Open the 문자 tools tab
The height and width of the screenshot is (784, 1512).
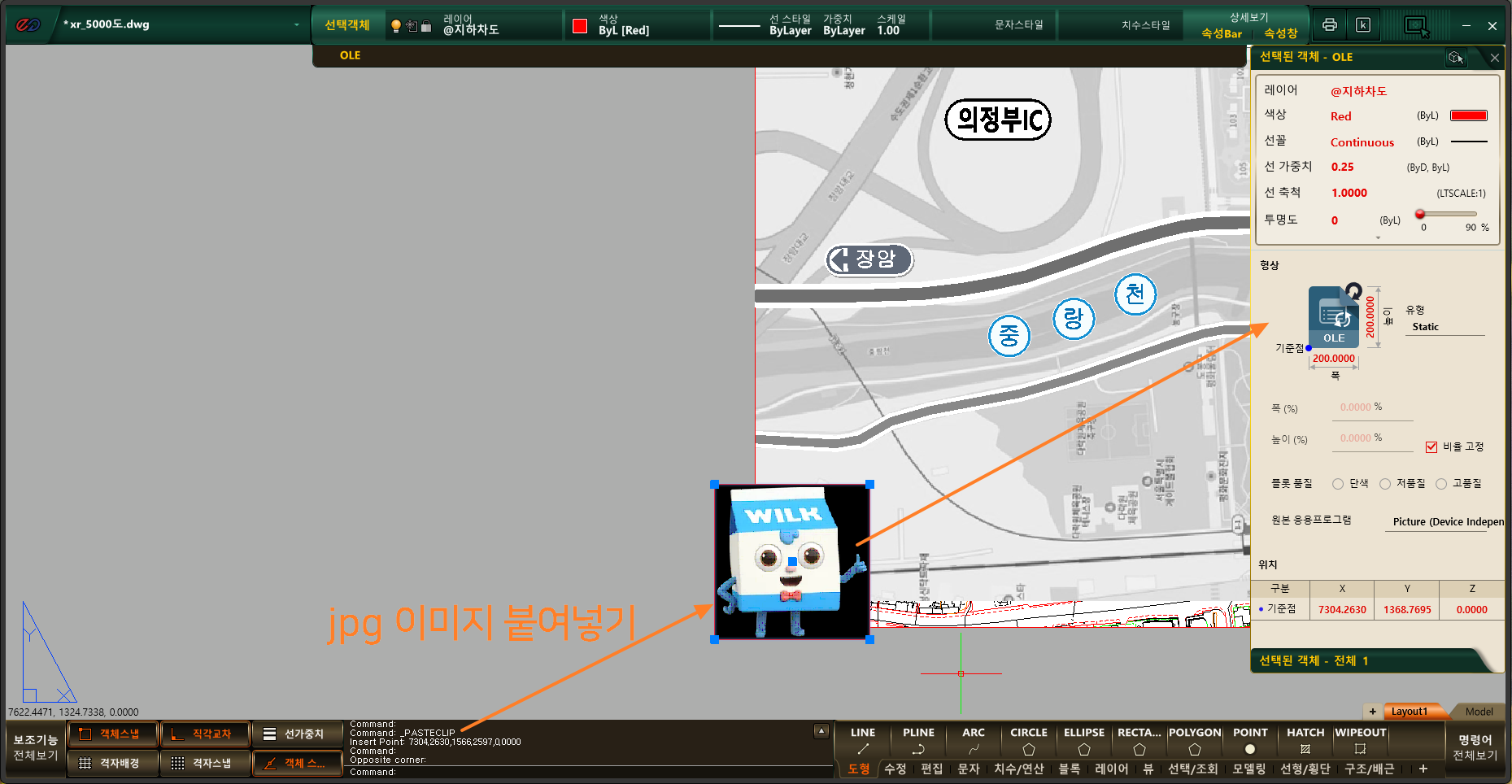(969, 769)
